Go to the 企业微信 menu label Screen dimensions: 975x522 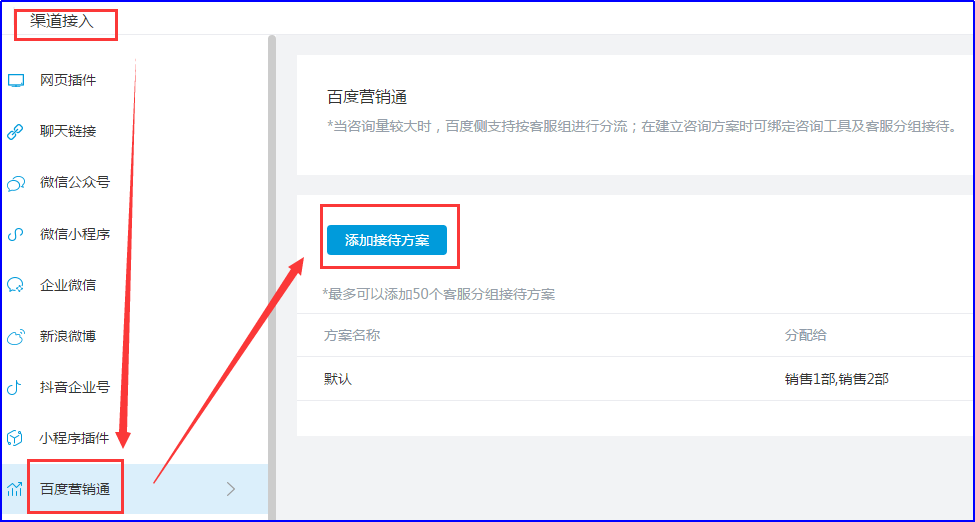coord(68,285)
